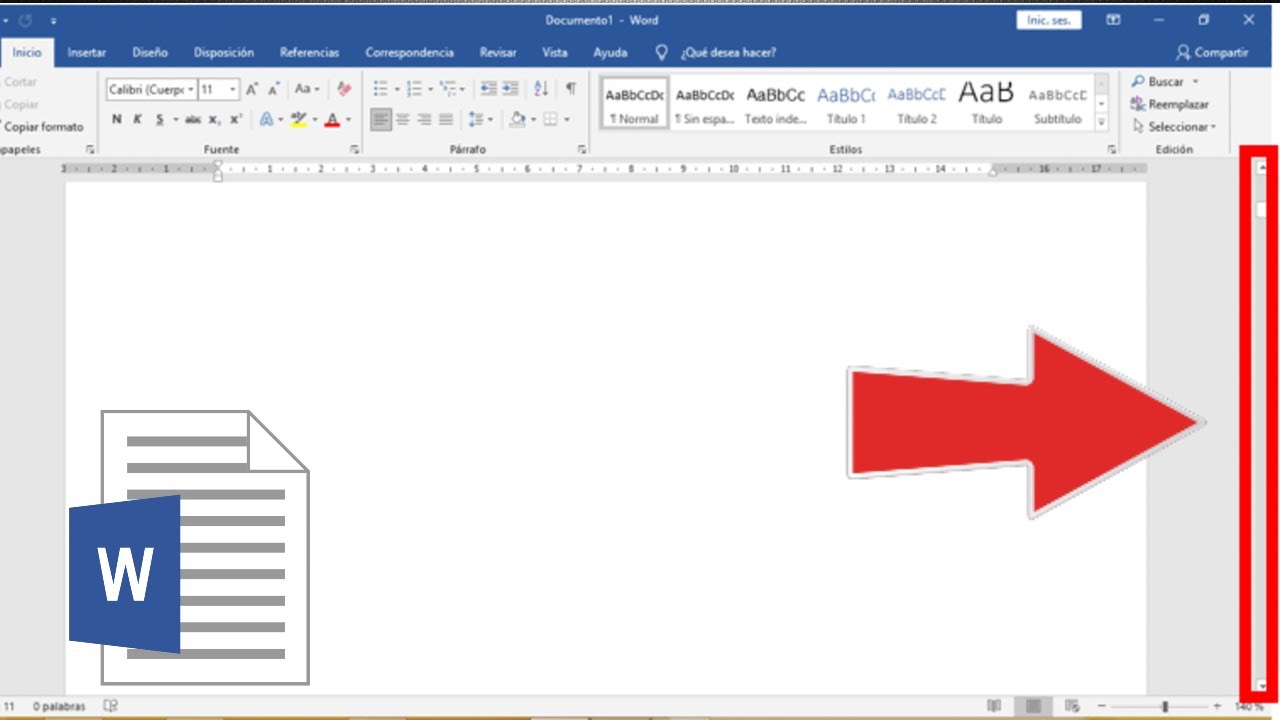
Task: Switch to Print Layout view
Action: 1033,706
